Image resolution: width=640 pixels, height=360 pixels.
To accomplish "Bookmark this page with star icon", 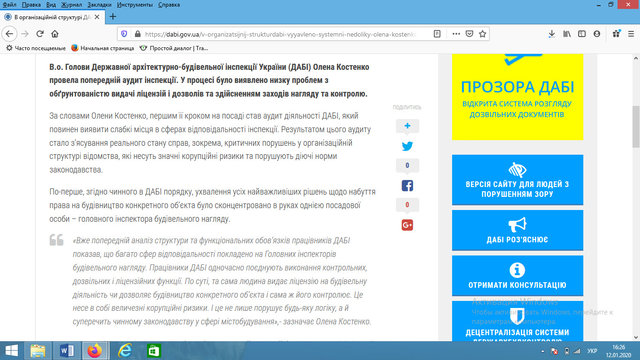I will 482,34.
